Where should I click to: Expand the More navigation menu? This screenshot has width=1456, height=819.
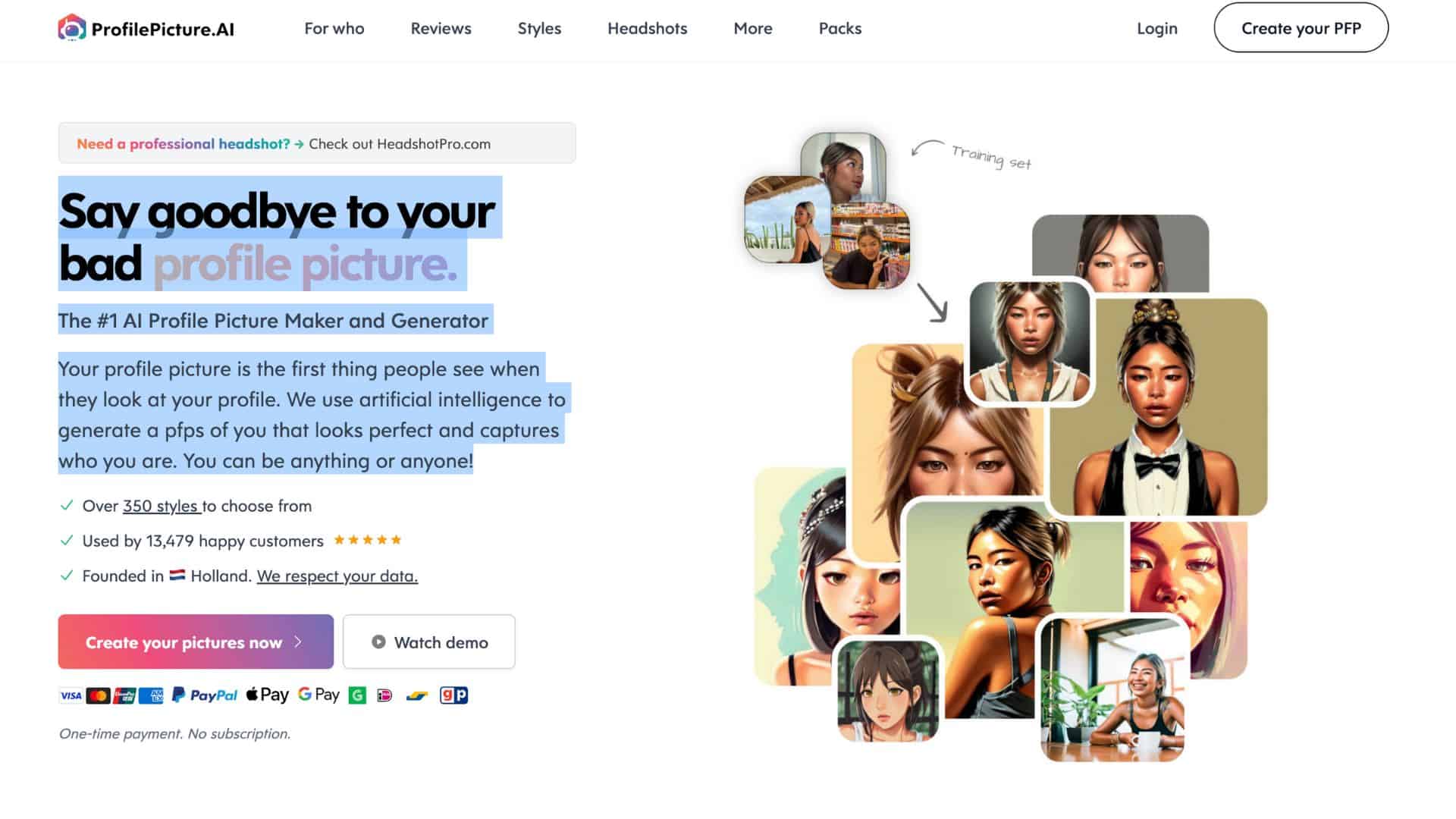pos(753,27)
